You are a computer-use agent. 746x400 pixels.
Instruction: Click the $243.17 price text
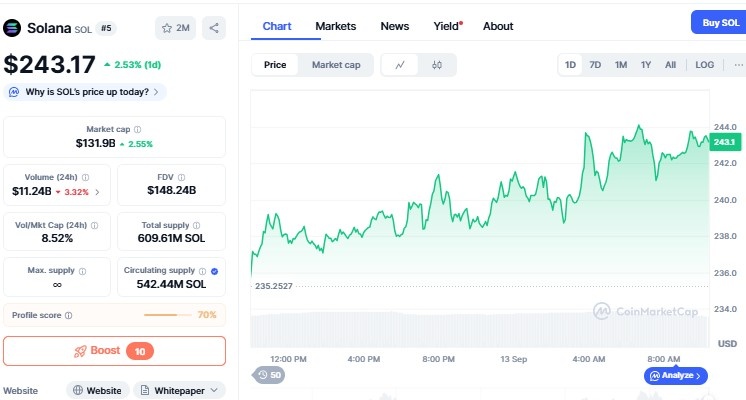pos(49,65)
